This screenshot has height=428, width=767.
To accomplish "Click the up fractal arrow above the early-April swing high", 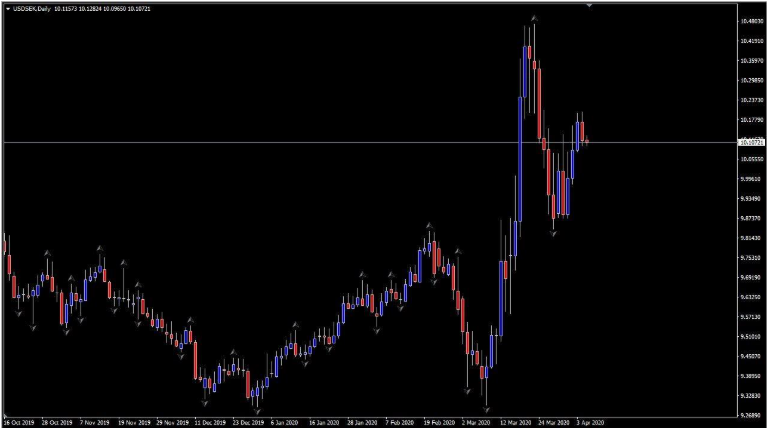I will [x=579, y=113].
